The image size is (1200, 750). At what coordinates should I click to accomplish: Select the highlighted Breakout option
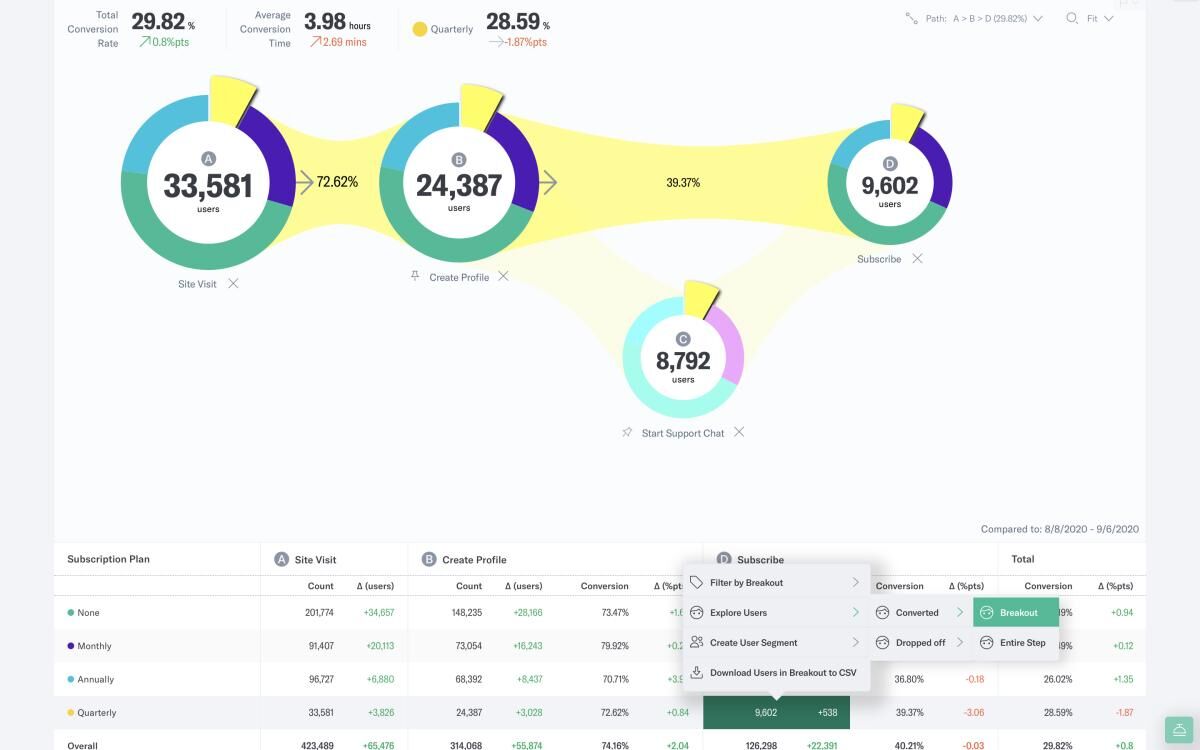(1016, 612)
